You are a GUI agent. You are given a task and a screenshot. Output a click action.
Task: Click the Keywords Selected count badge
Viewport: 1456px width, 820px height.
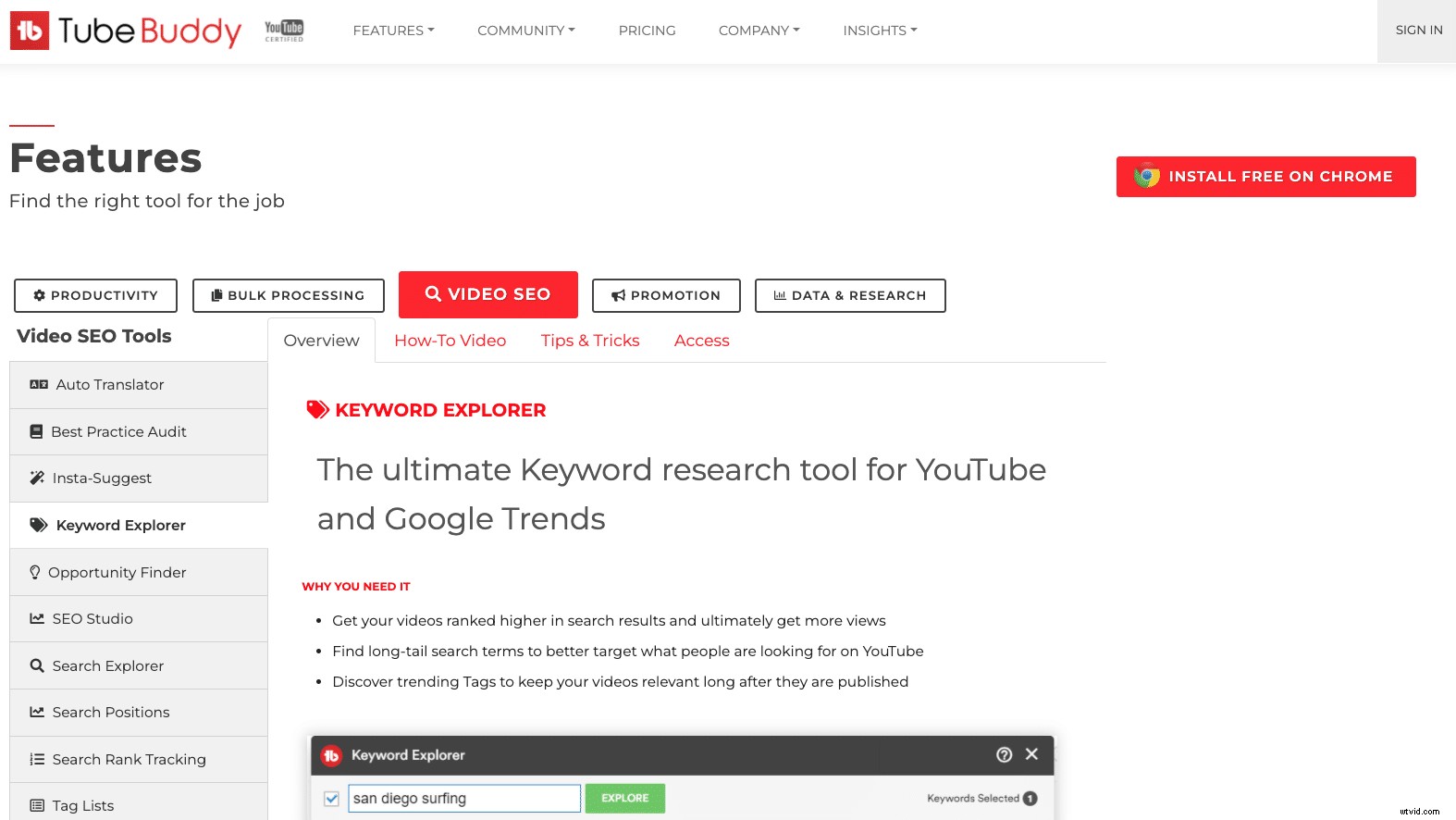pos(1030,798)
